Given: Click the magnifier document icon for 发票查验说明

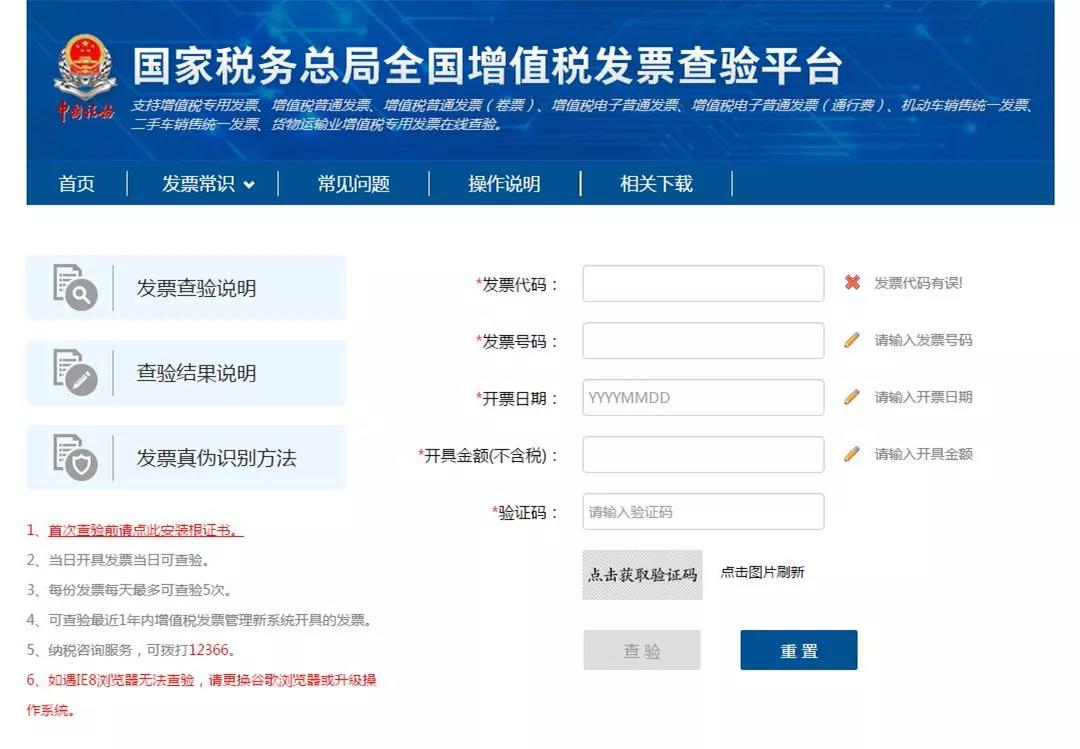Looking at the screenshot, I should pyautogui.click(x=75, y=287).
